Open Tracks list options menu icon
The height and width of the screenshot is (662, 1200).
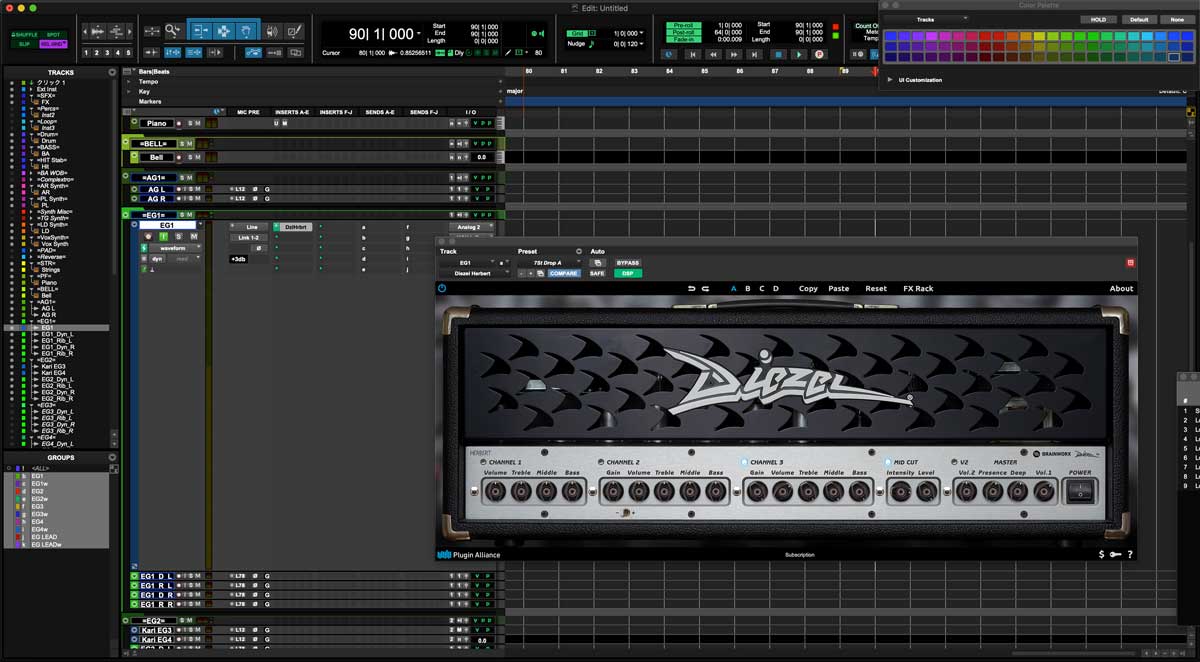(112, 72)
